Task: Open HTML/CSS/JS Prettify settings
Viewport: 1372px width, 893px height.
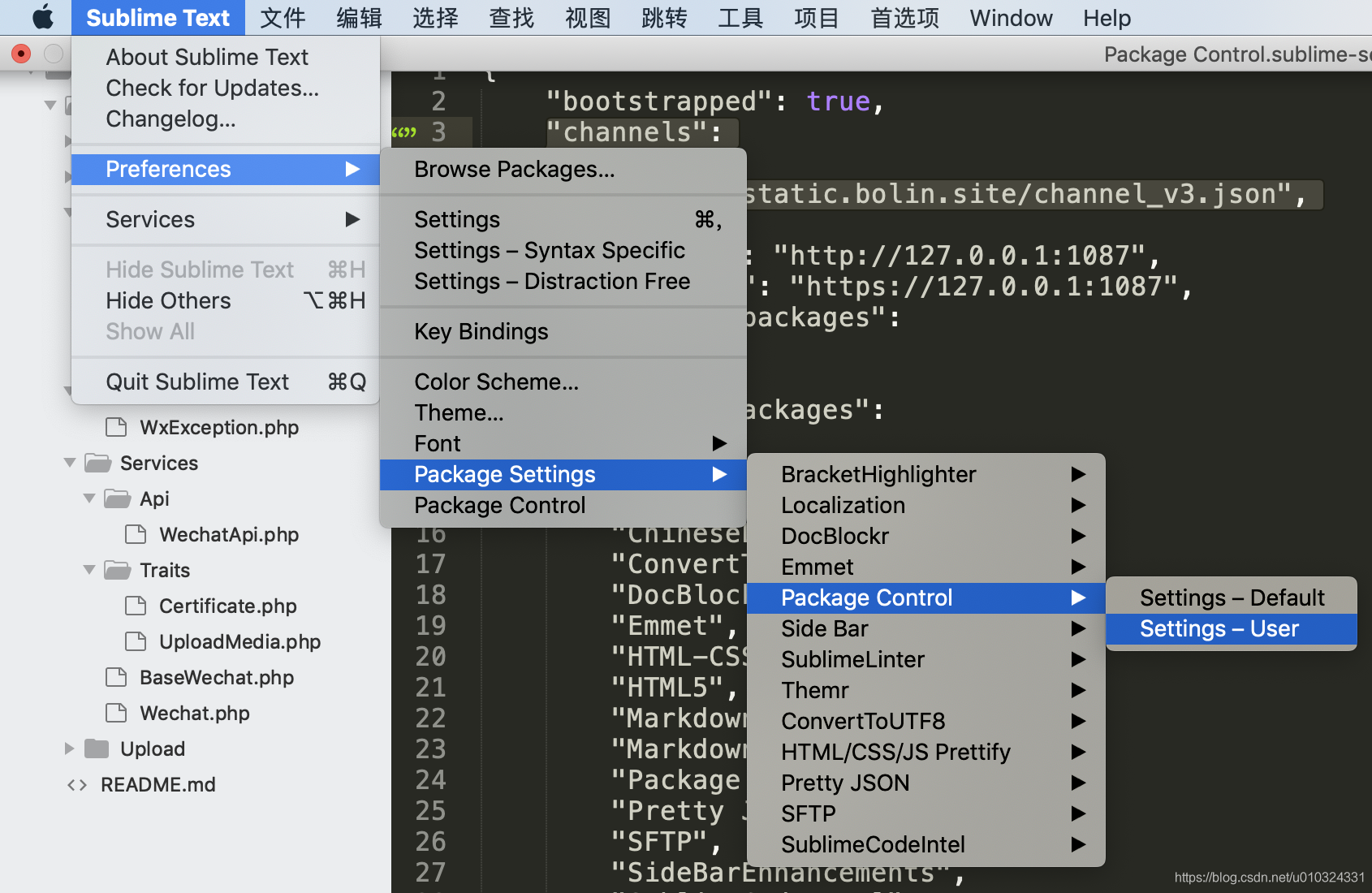Action: [x=926, y=752]
